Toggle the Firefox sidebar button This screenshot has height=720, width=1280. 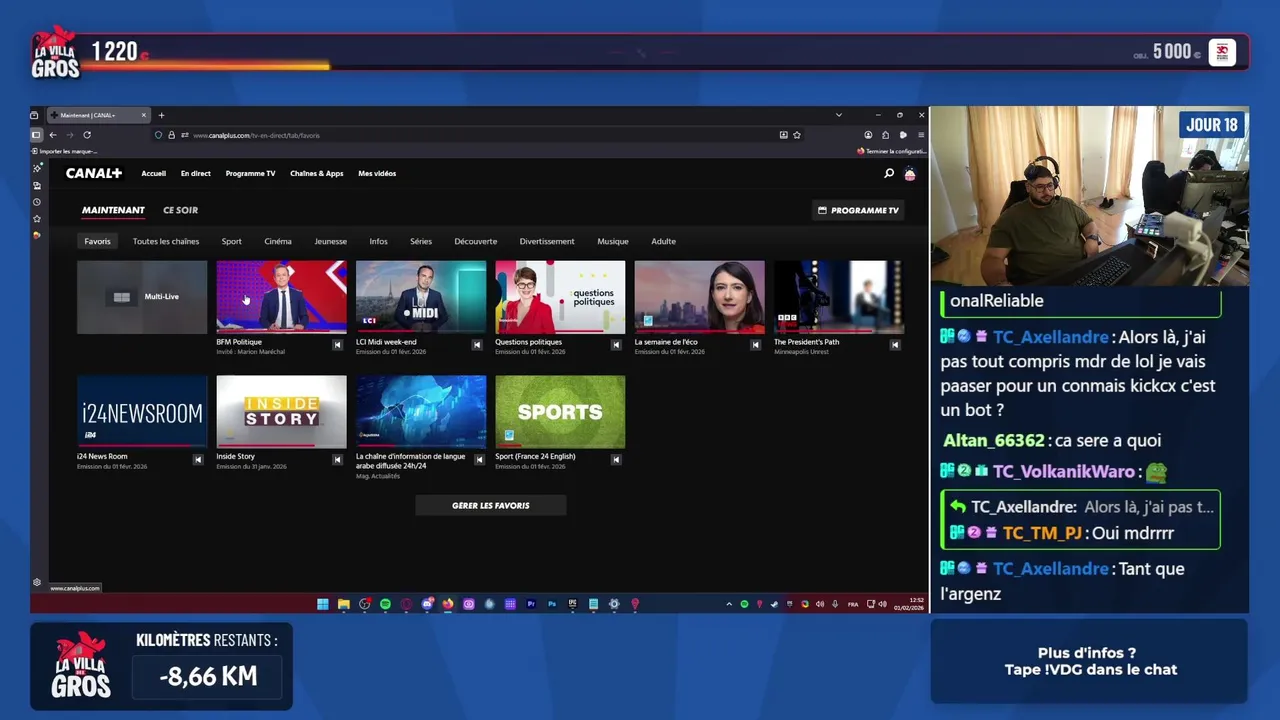click(x=36, y=135)
